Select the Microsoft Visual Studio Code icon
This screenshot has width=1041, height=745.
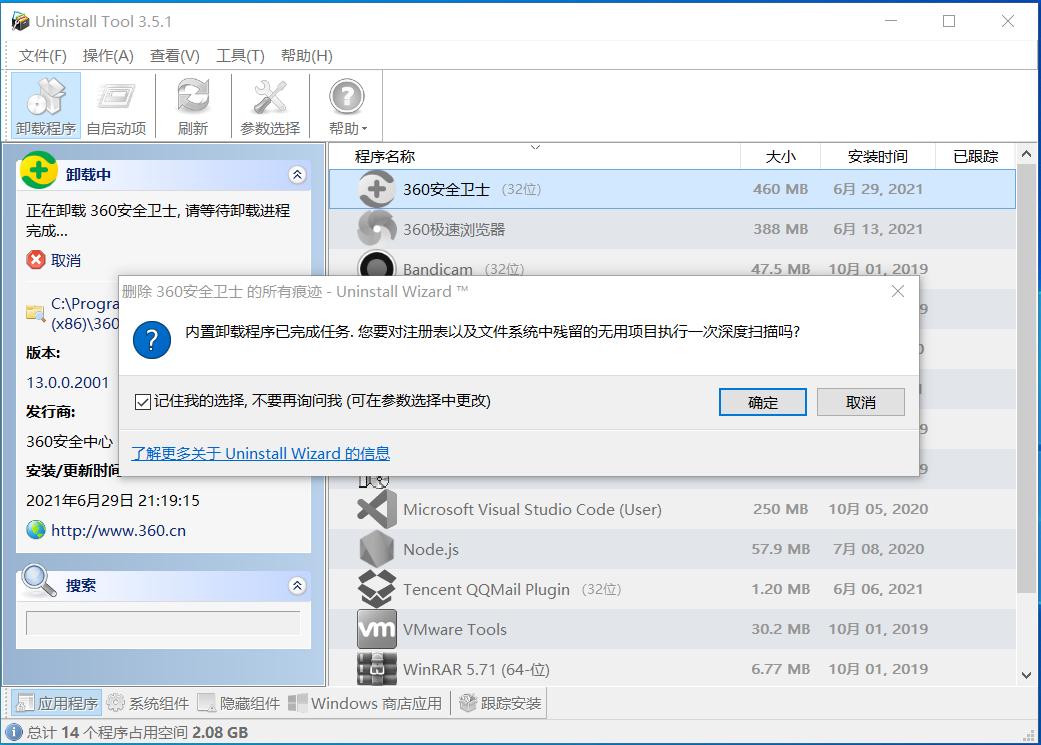(375, 509)
